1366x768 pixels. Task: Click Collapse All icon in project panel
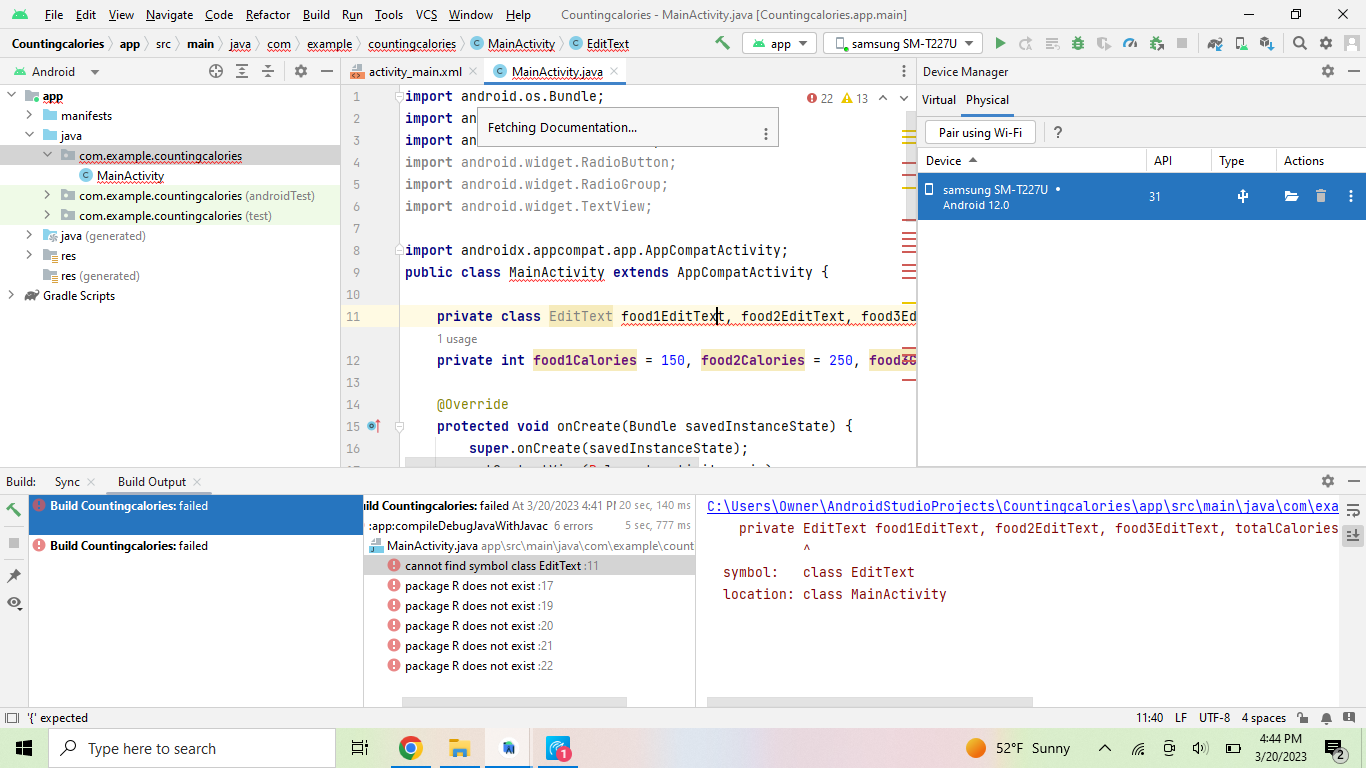(268, 71)
